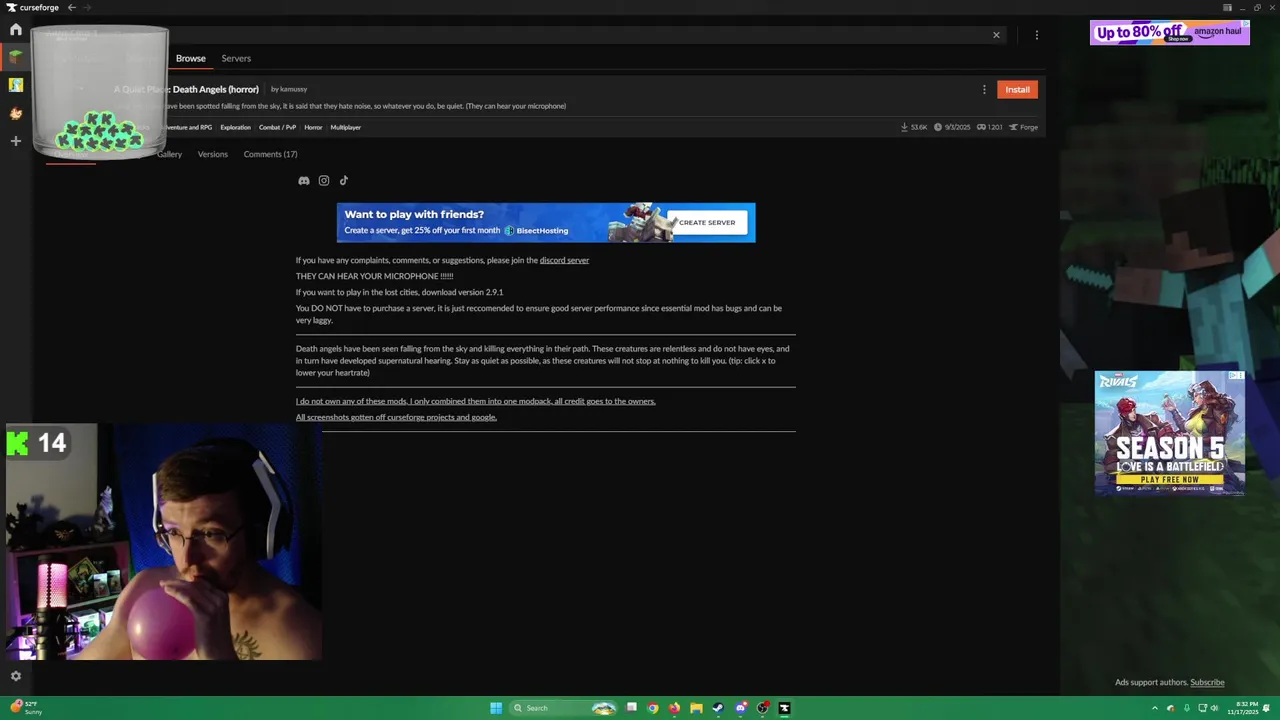1280x720 pixels.
Task: Click 'THEY CAN HEAR YOUR MICROPHONE' text line
Action: [x=374, y=276]
